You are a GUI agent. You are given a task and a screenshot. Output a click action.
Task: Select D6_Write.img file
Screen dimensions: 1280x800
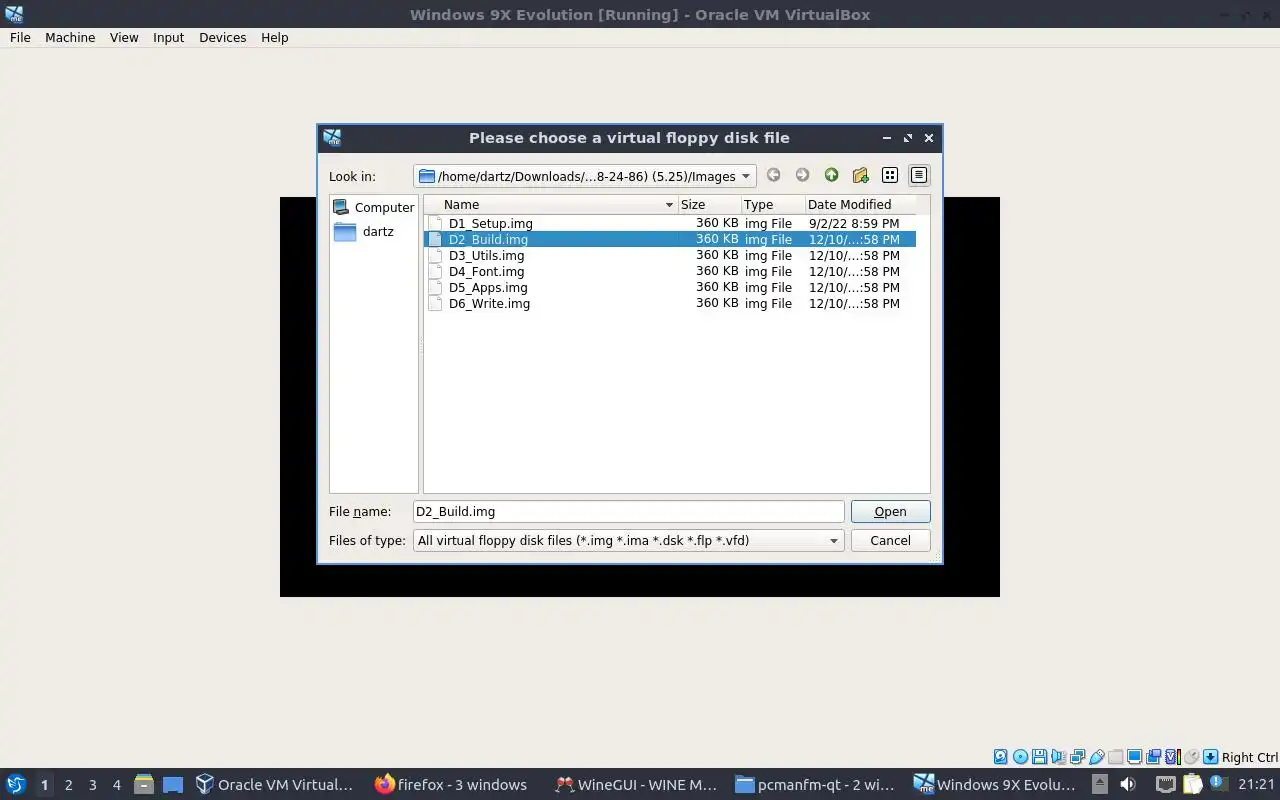pos(489,303)
